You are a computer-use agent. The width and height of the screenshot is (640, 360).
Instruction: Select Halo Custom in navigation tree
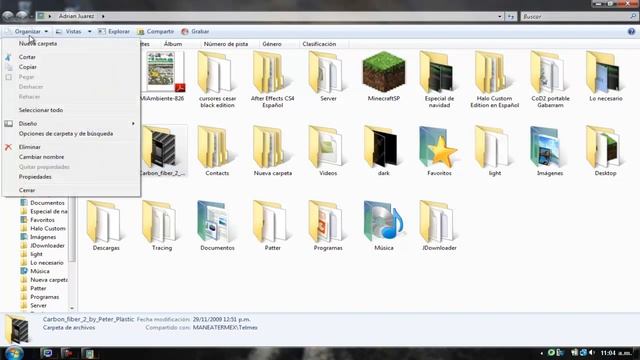click(x=48, y=229)
